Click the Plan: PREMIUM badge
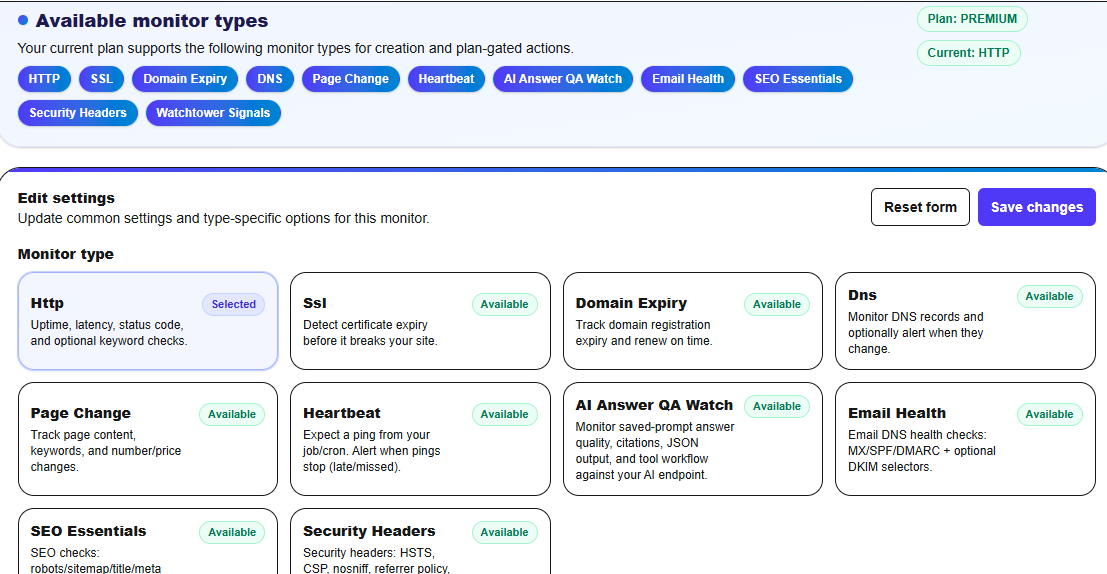 [x=972, y=19]
